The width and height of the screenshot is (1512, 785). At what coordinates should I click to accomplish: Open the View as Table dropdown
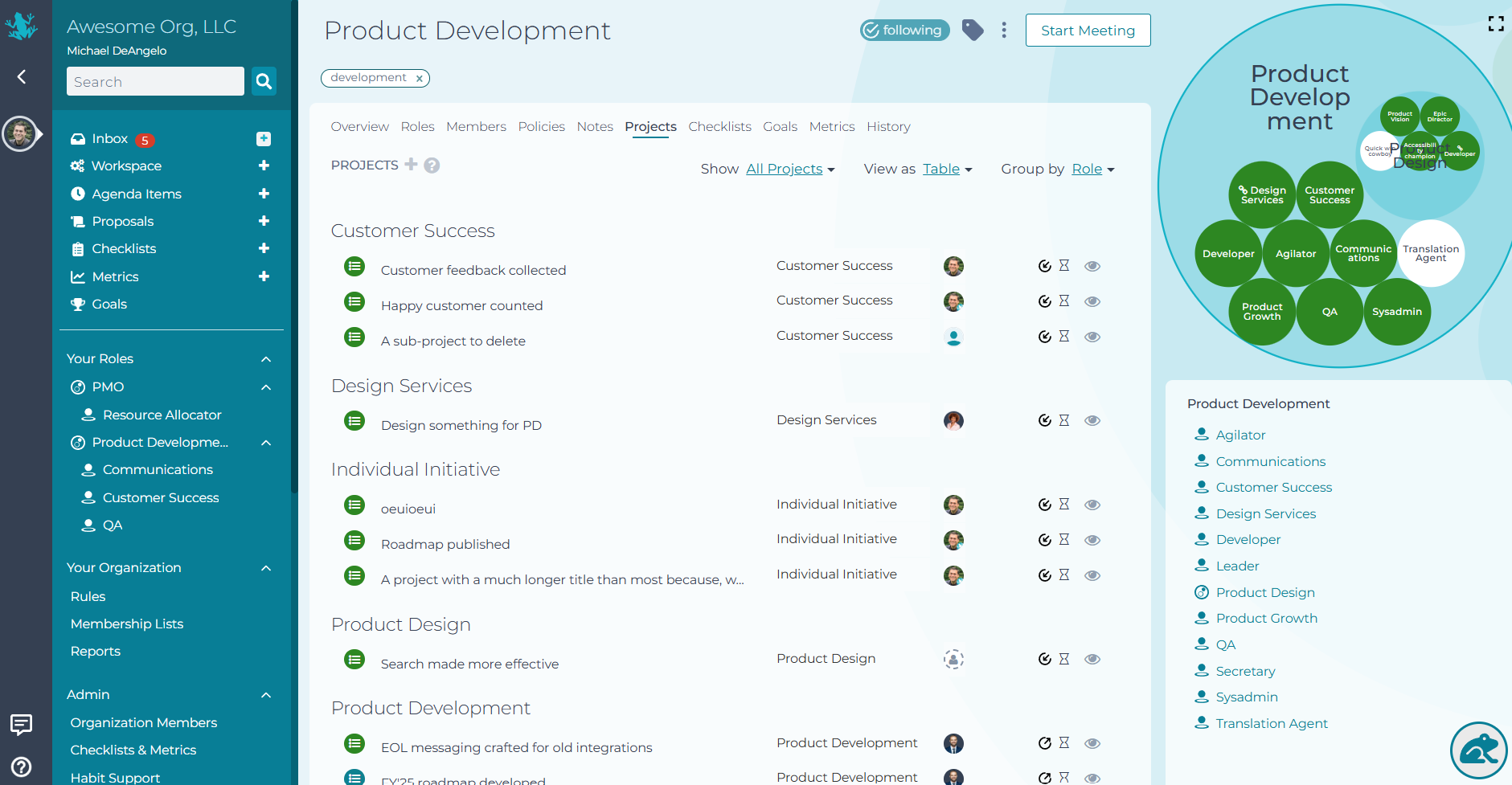pyautogui.click(x=948, y=169)
